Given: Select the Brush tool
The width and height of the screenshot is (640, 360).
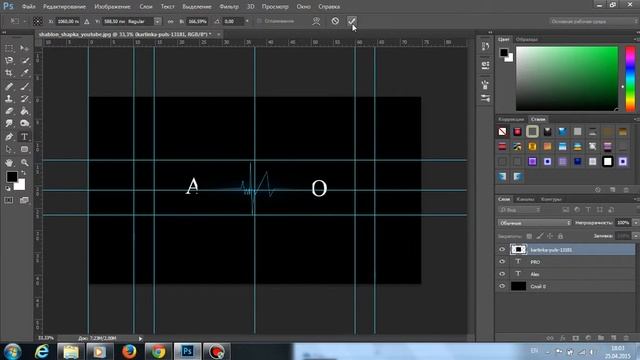Looking at the screenshot, I should 24,86.
